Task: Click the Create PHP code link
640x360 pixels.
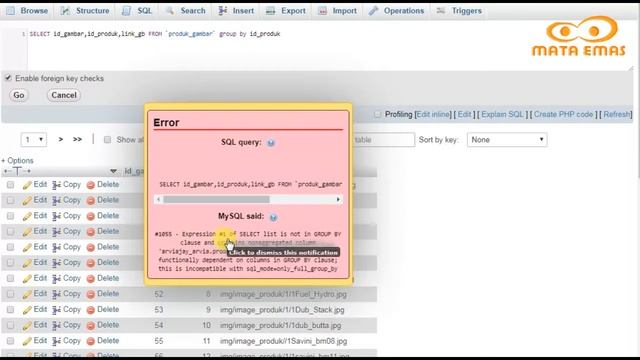Action: tap(564, 115)
